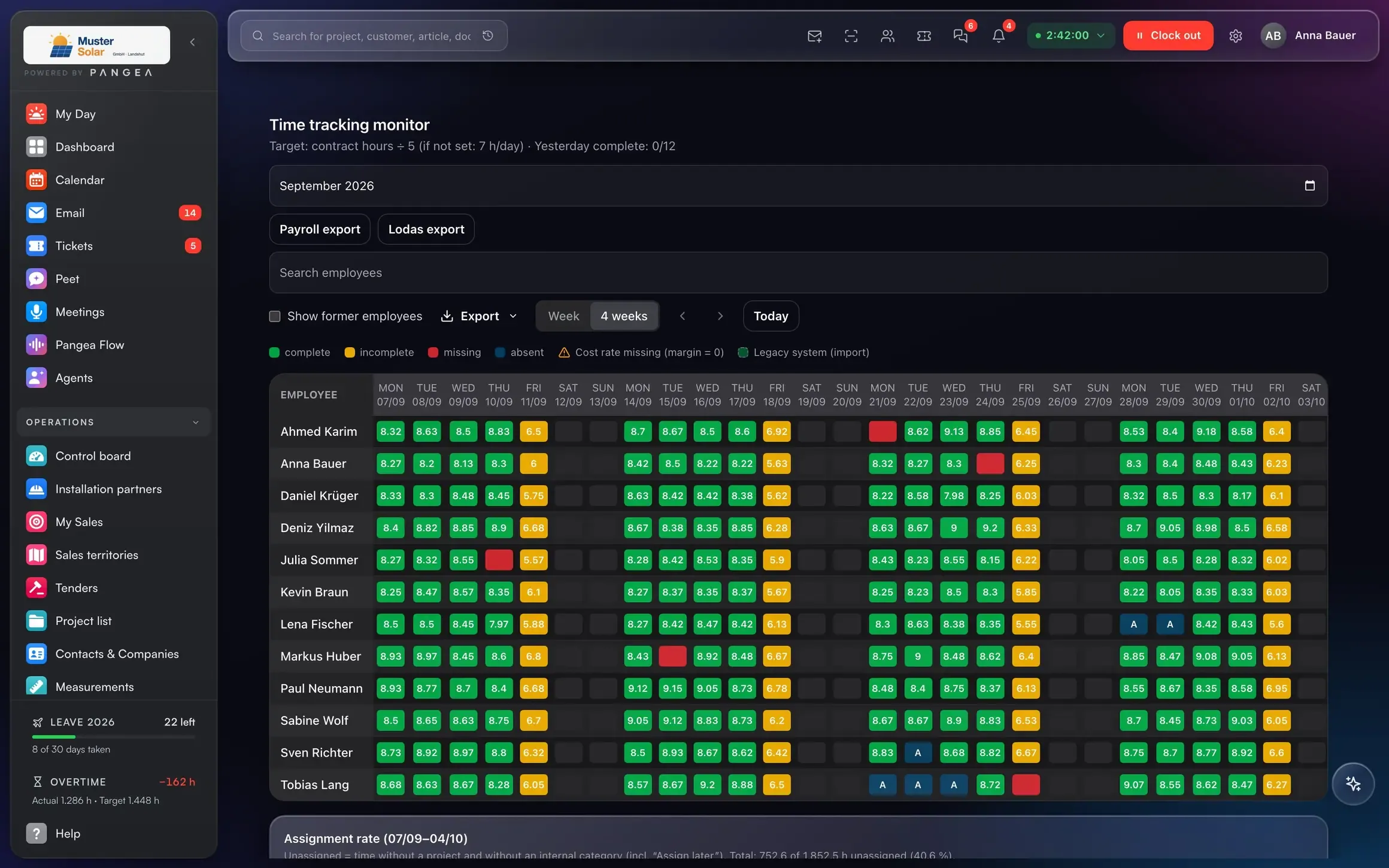Open Sales territories in sidebar
Screen dimensions: 1389x868
click(114, 555)
